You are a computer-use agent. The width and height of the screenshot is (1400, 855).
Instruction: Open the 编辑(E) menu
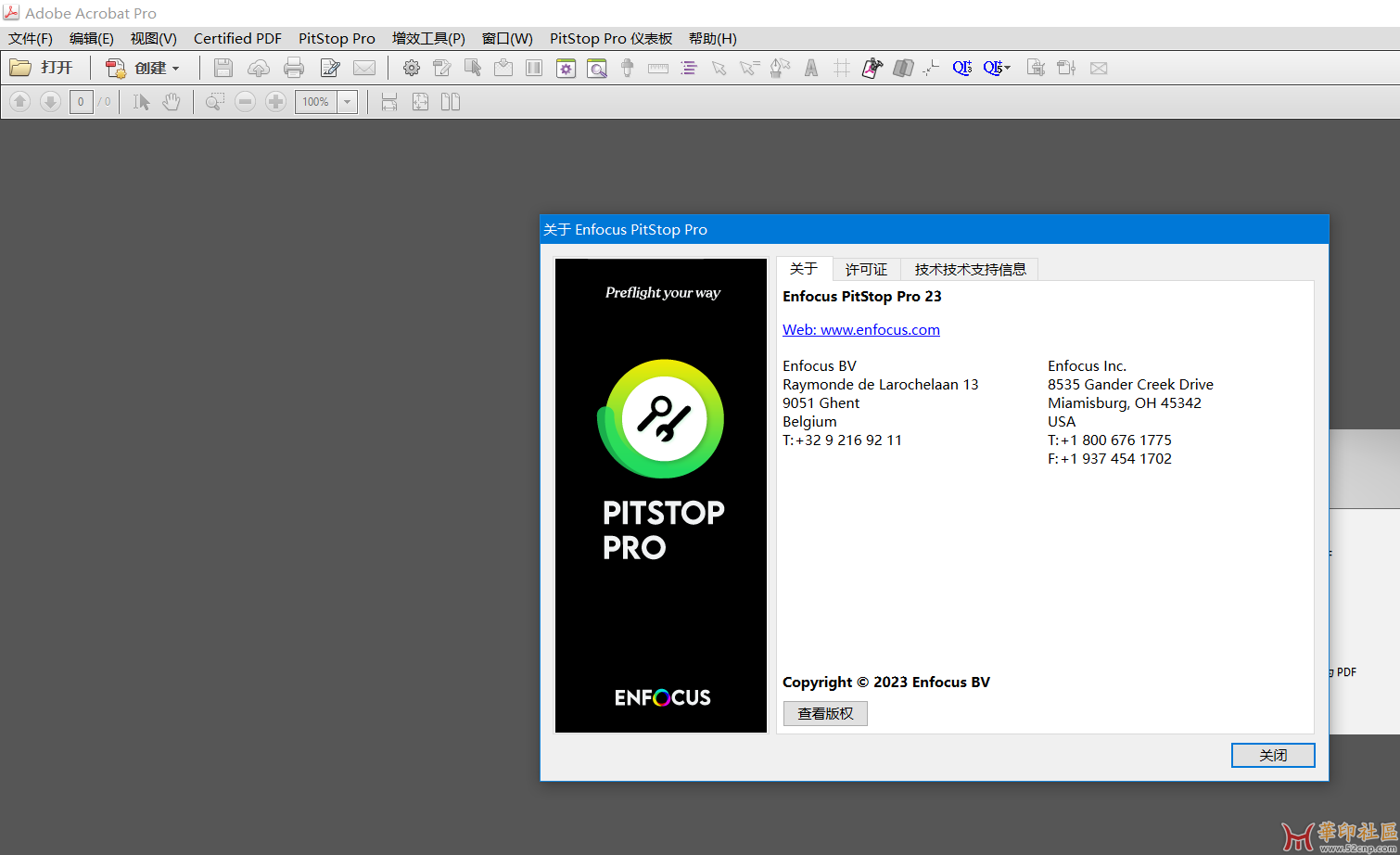coord(92,38)
